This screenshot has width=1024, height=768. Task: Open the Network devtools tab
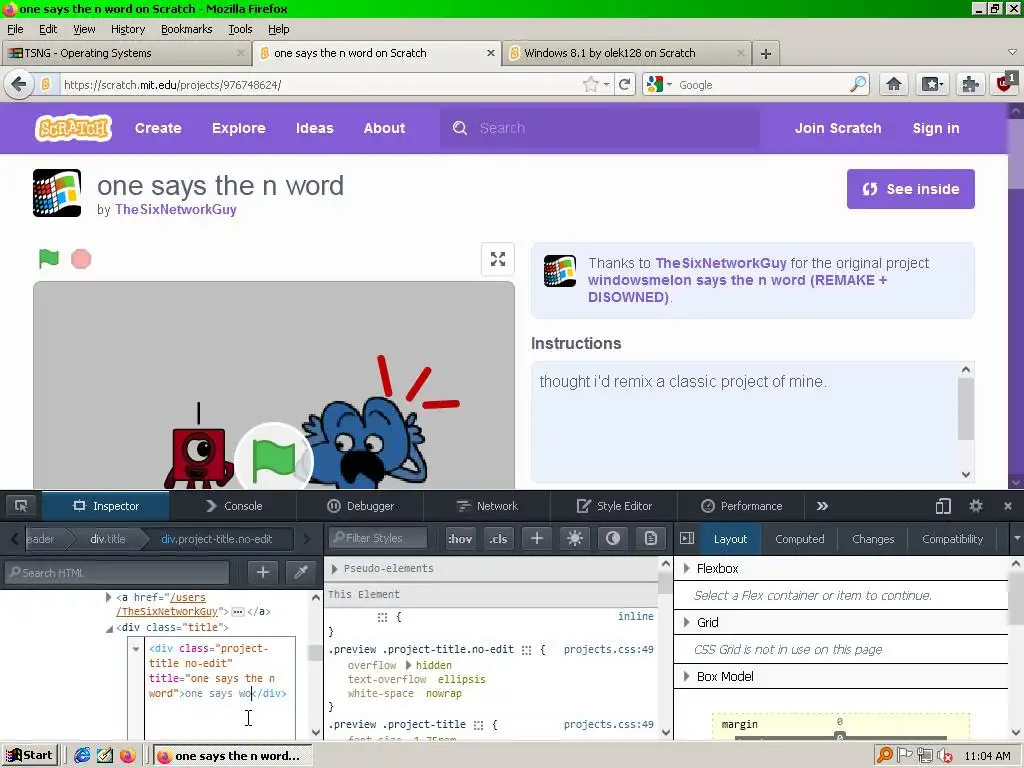487,506
